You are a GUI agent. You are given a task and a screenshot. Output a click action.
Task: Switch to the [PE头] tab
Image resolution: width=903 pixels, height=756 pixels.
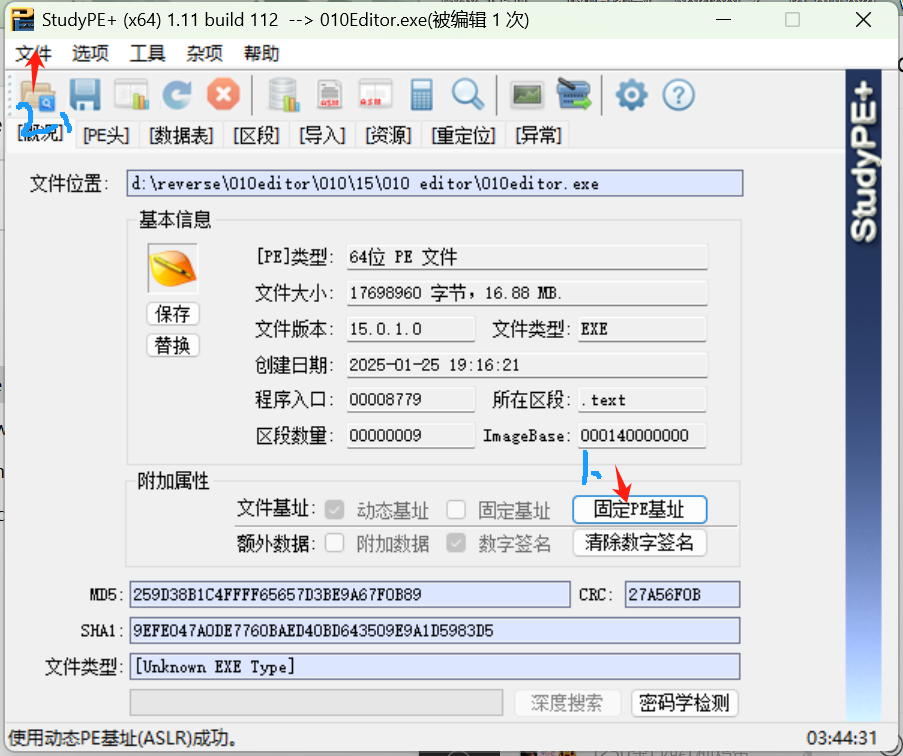pos(106,135)
